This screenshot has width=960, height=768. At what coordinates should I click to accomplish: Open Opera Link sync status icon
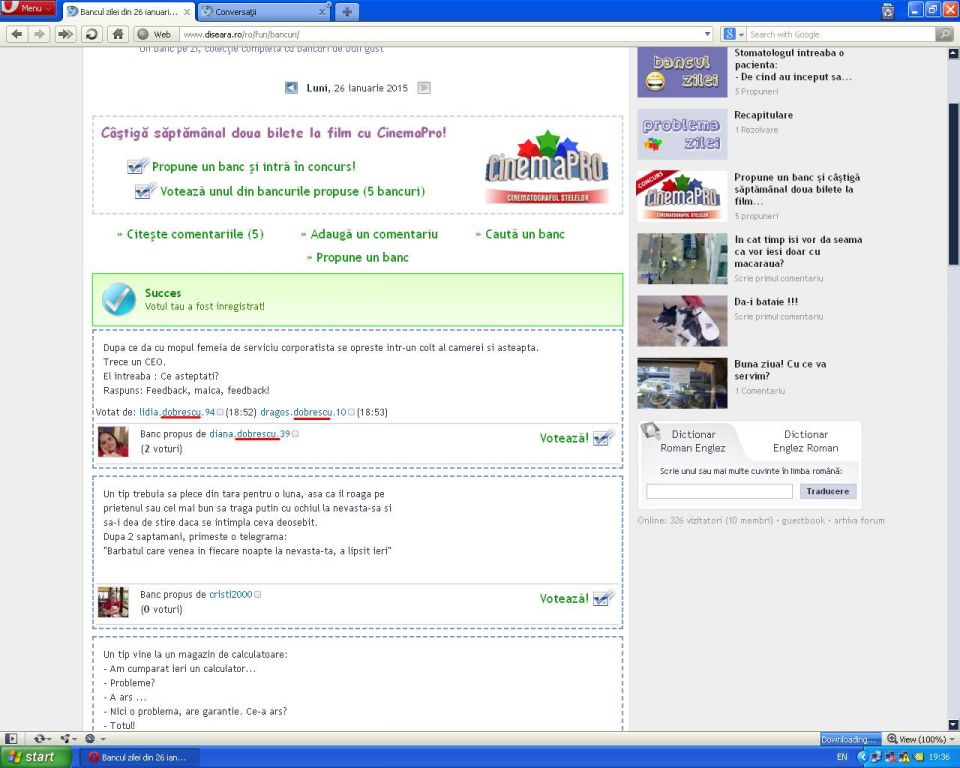[x=42, y=739]
